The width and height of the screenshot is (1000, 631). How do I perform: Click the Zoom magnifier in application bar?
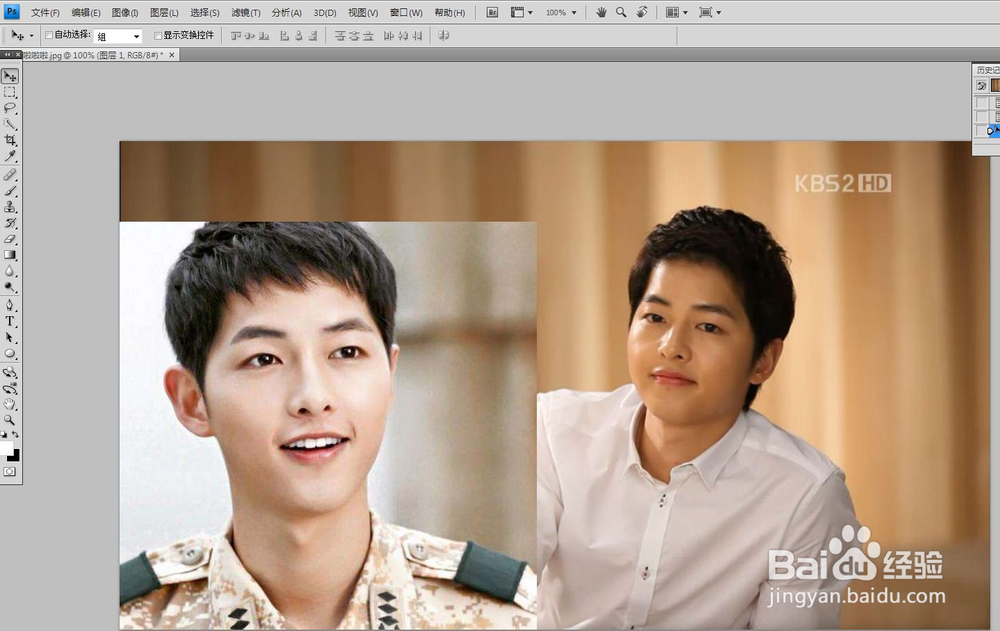621,12
